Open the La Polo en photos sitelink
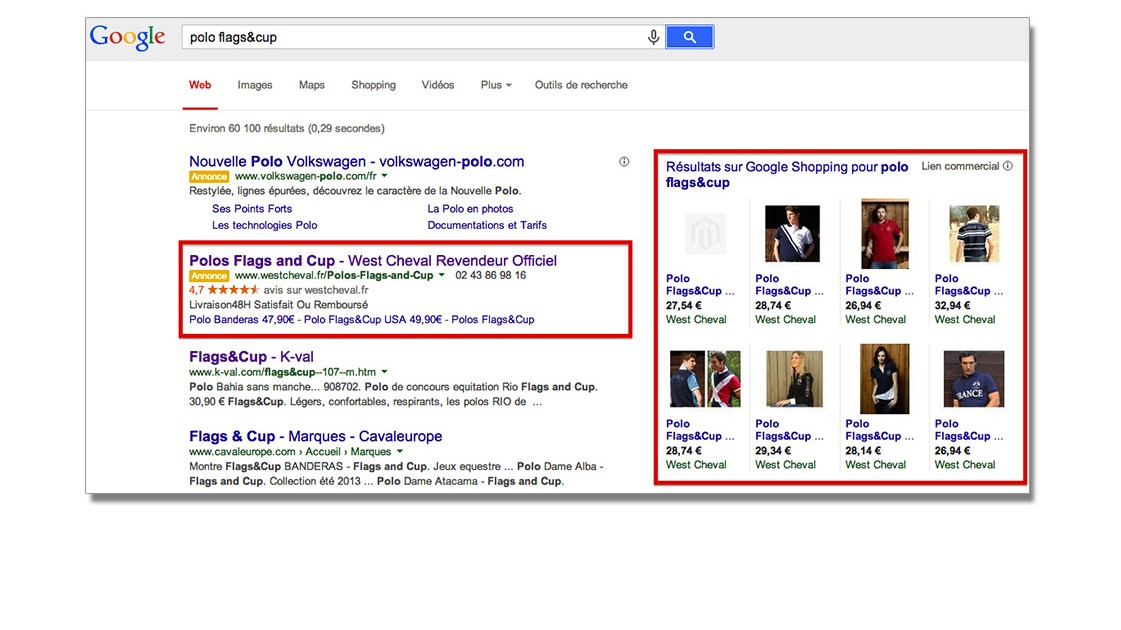 470,209
